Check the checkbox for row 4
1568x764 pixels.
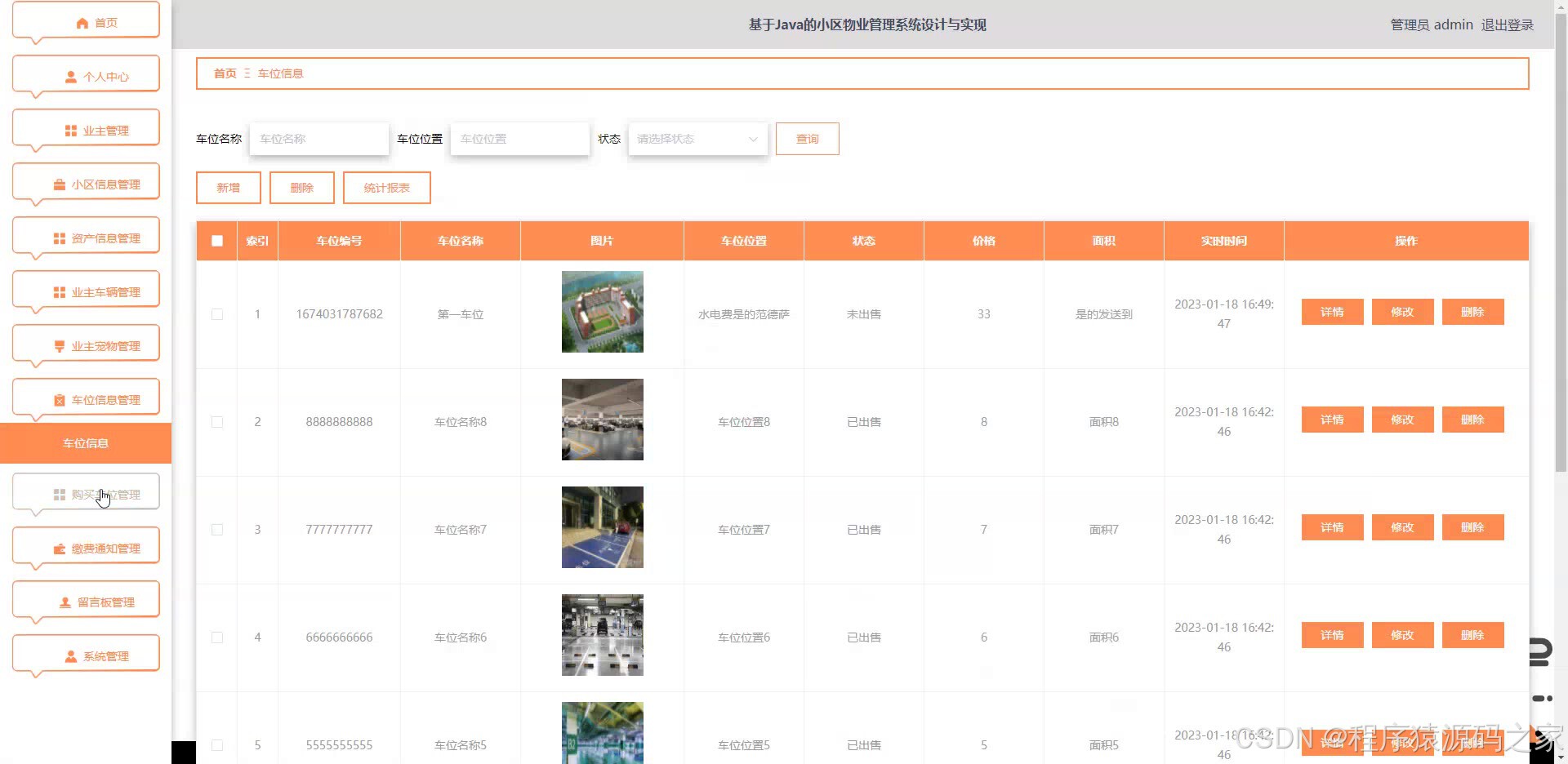tap(217, 637)
